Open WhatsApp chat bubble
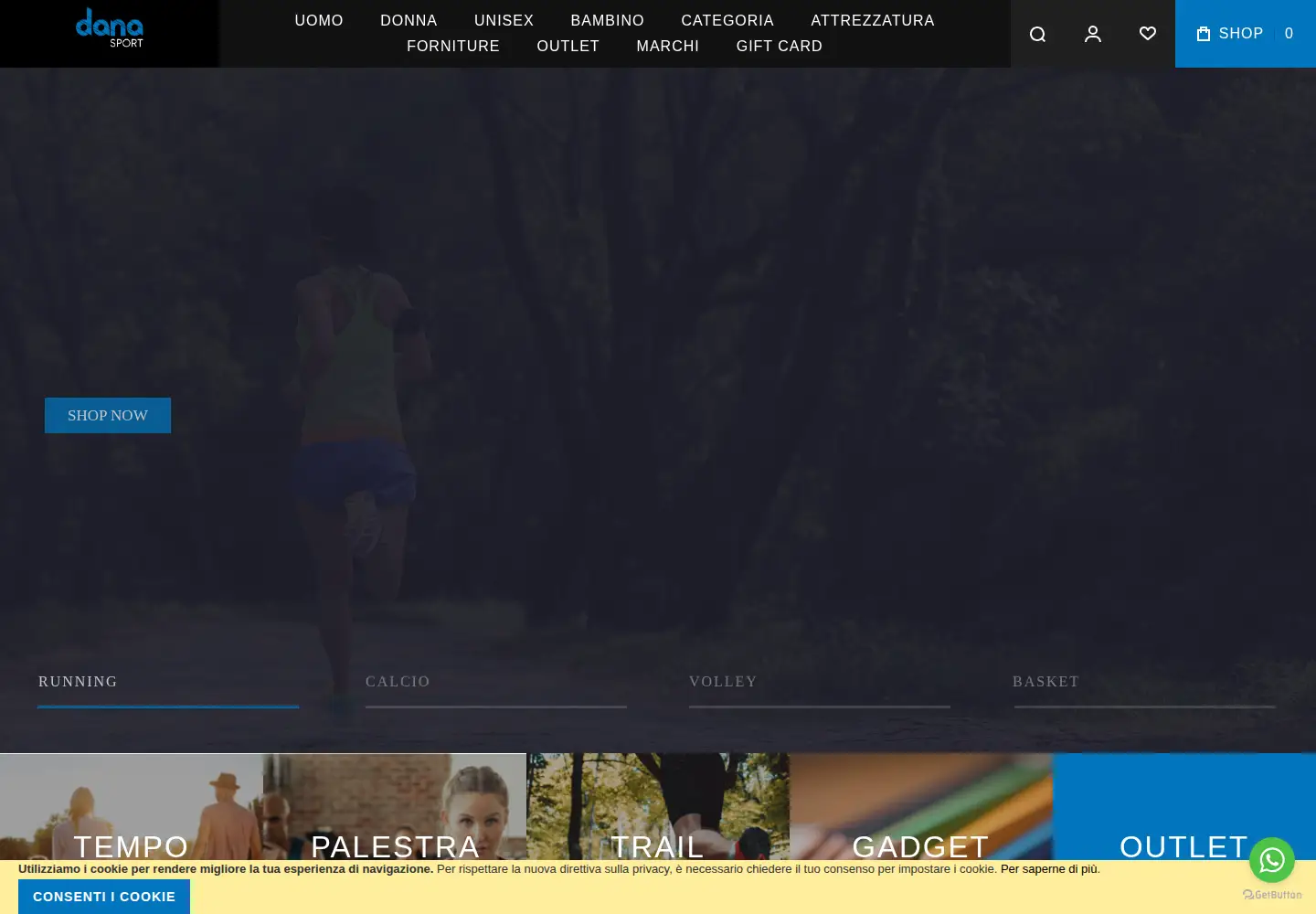 pyautogui.click(x=1272, y=860)
